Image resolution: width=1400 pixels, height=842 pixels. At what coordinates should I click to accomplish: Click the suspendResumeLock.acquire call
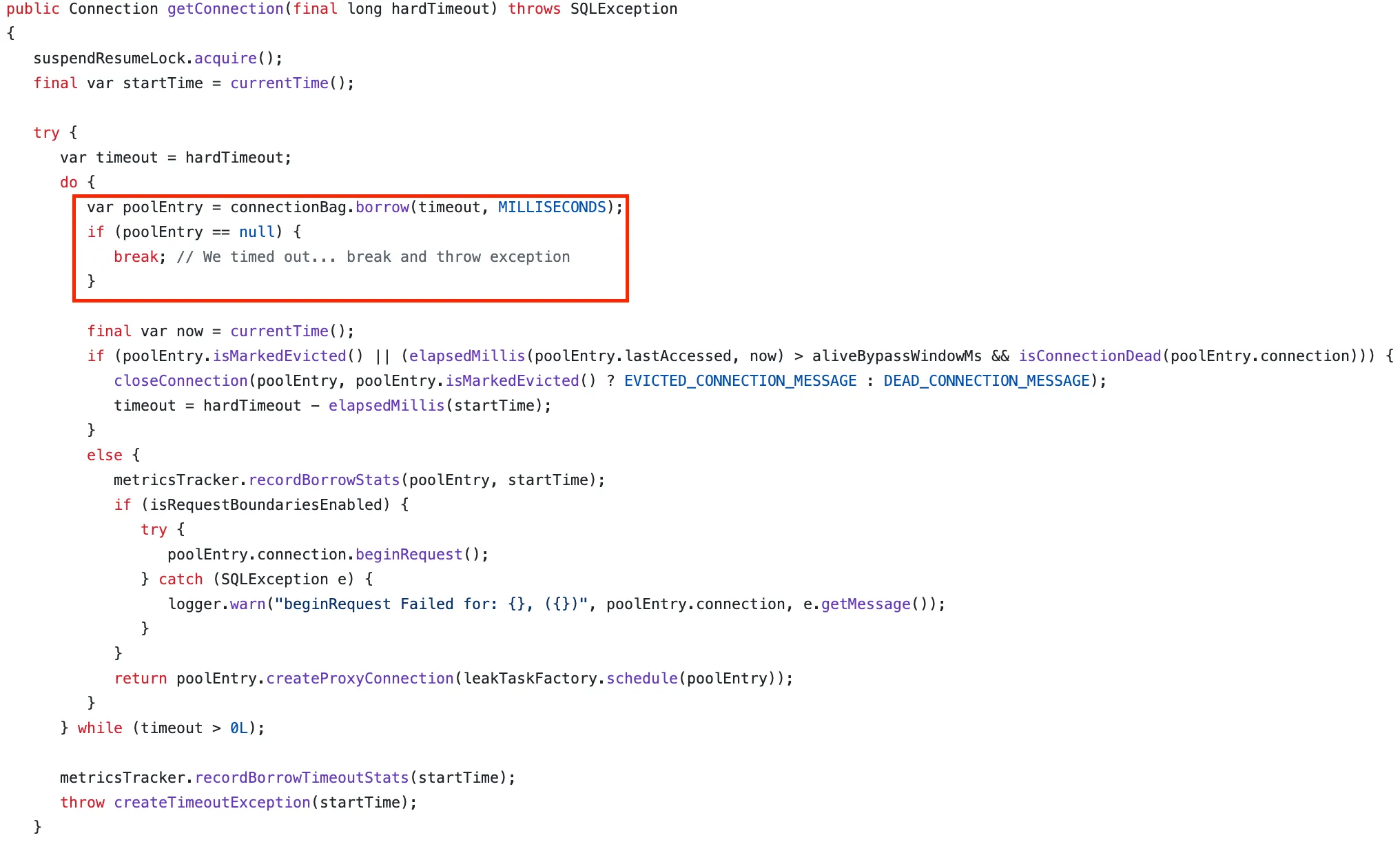225,59
